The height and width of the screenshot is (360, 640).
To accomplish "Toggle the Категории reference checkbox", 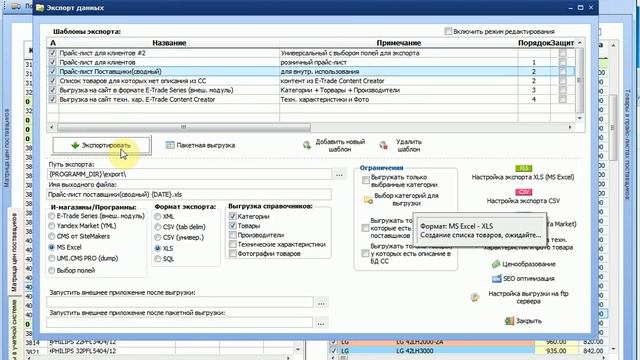I will point(233,216).
